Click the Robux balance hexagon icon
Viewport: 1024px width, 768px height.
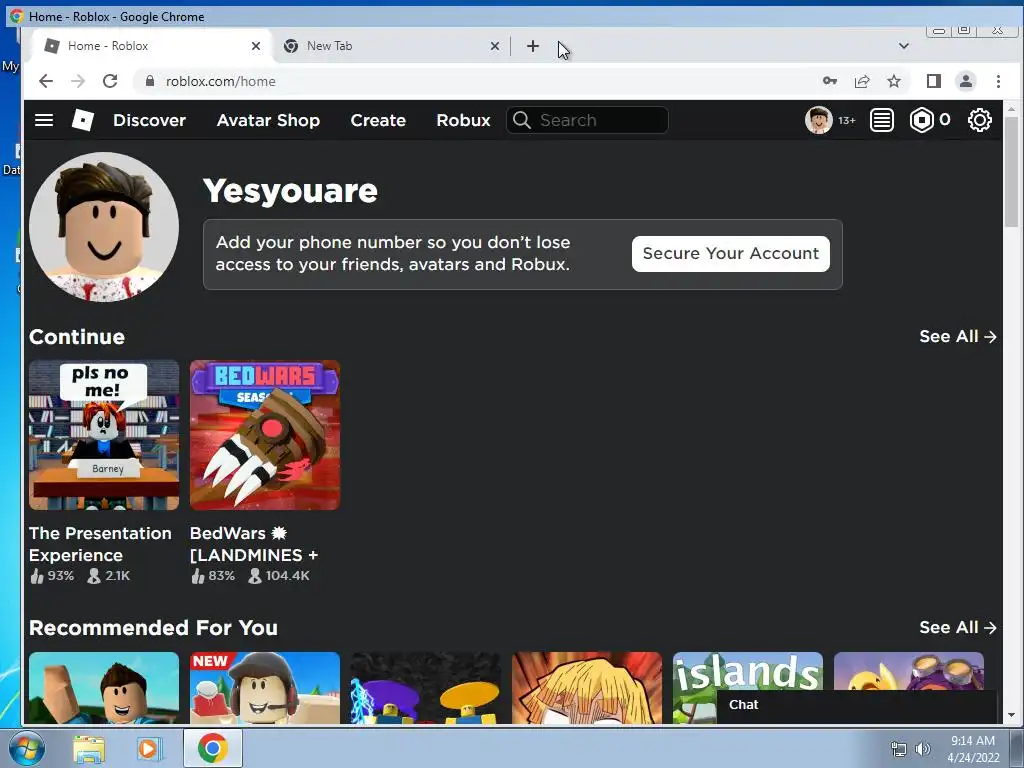(x=921, y=120)
